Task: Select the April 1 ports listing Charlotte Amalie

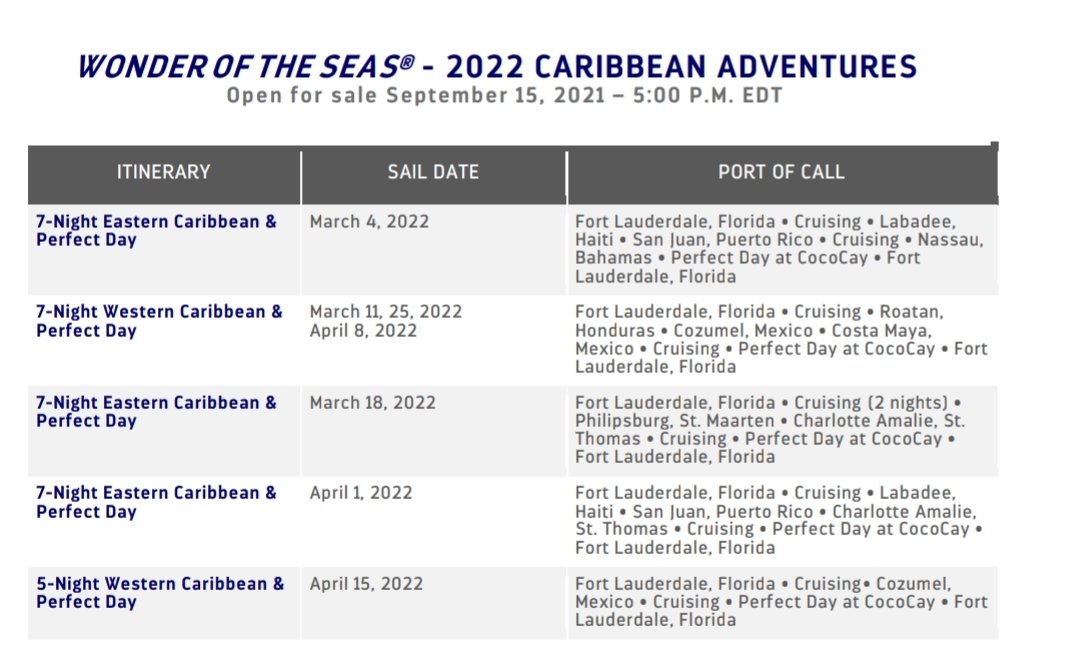Action: (778, 520)
